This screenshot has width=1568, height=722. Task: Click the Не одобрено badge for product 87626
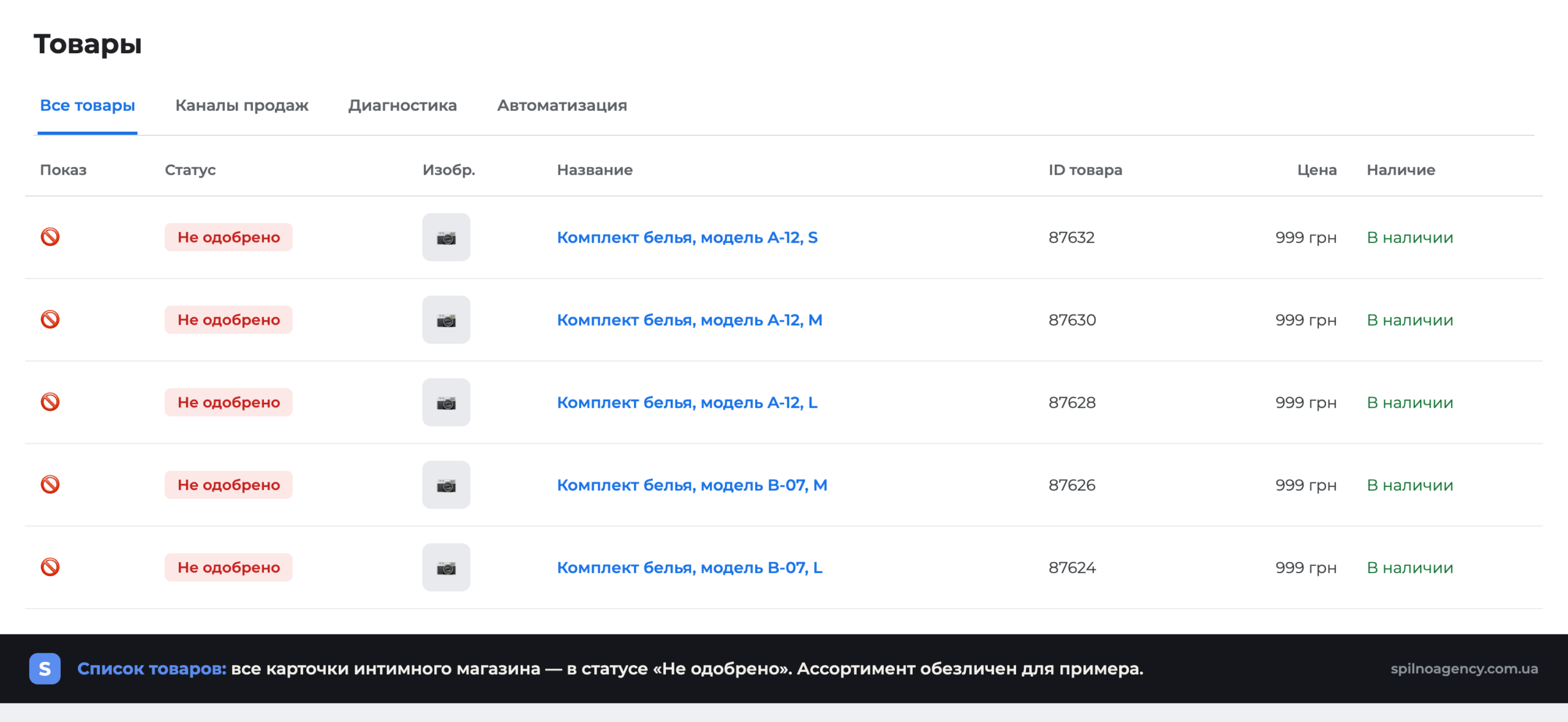(228, 484)
